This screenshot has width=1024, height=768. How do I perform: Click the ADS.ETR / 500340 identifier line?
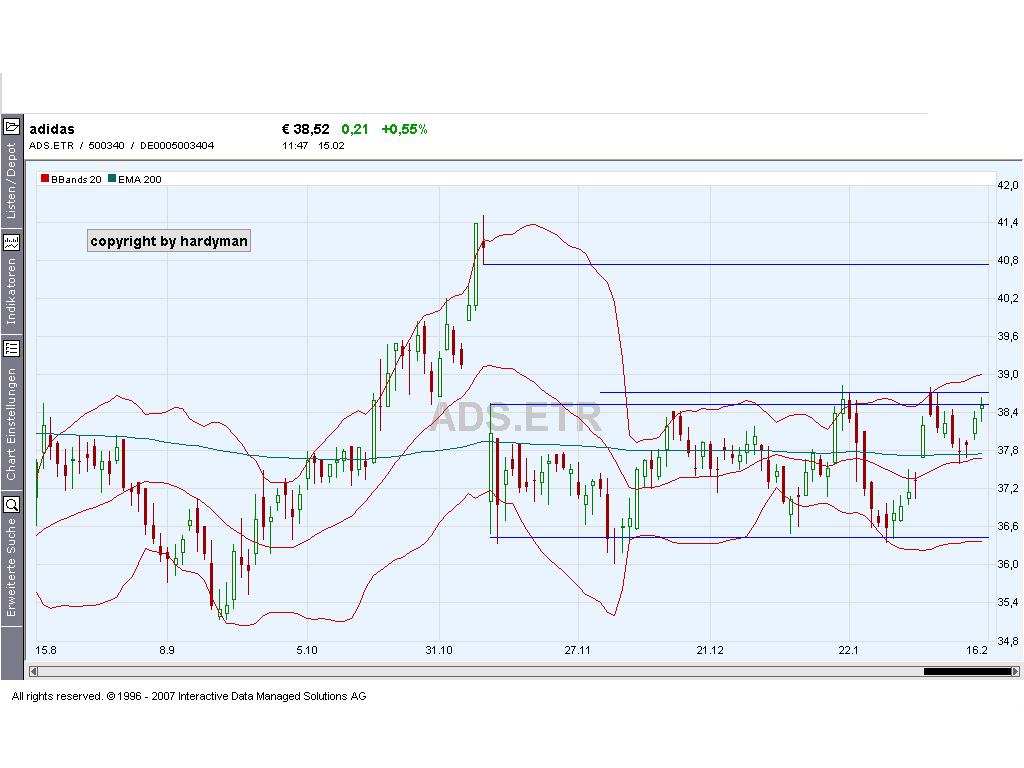point(121,146)
